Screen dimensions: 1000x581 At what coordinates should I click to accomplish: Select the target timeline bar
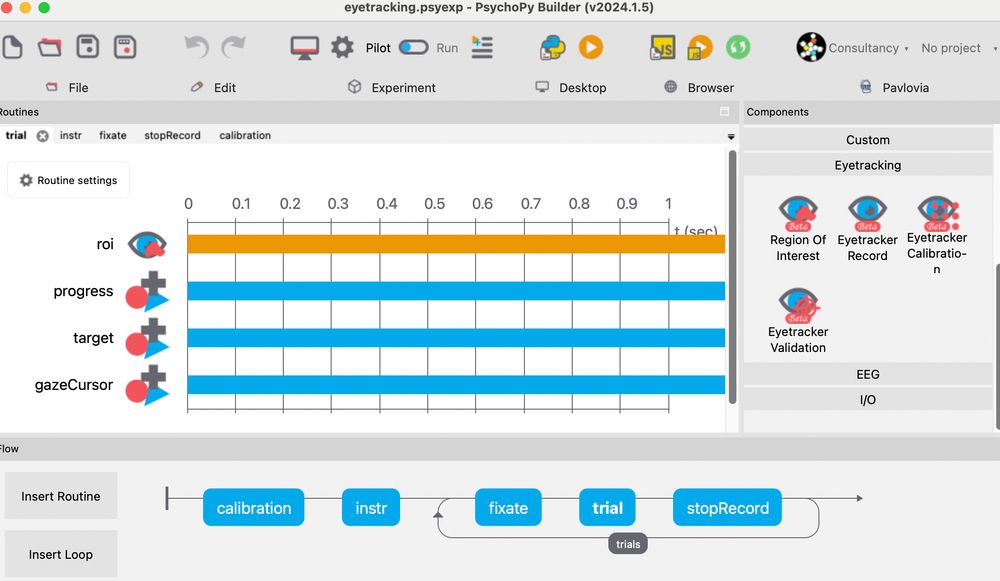tap(456, 338)
